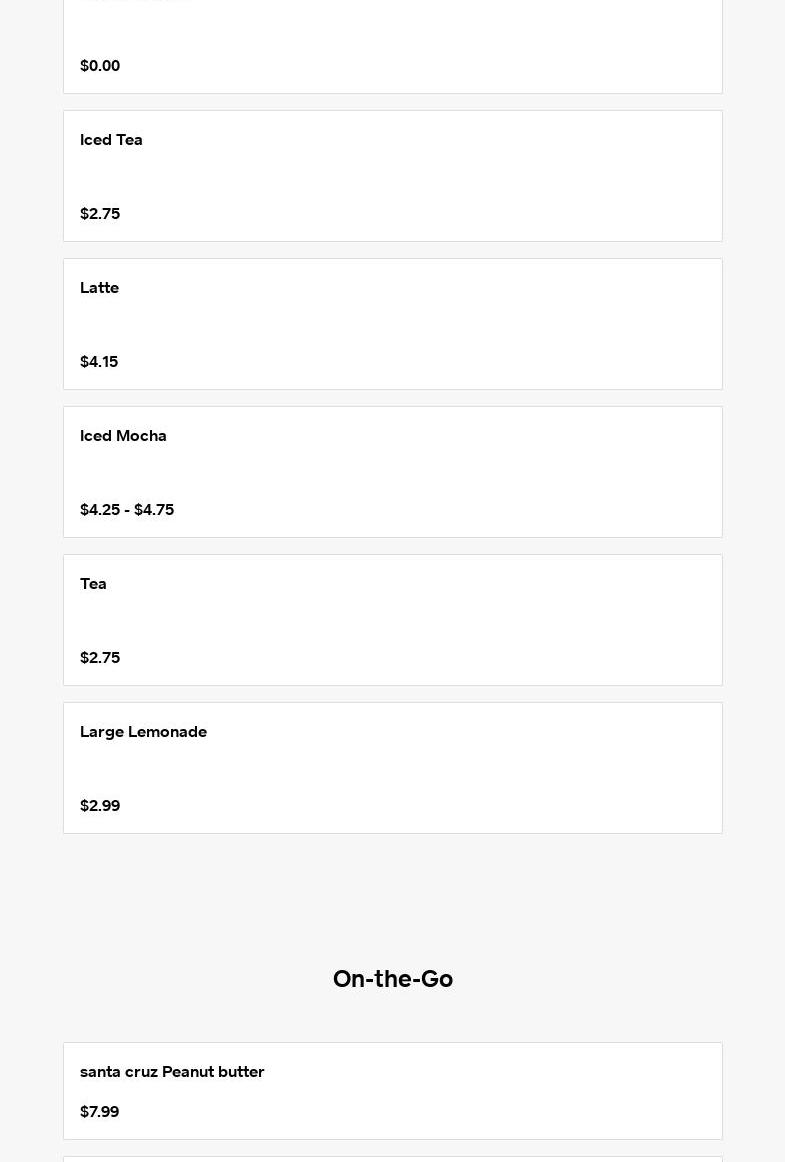Click the $2.99 Large Lemonade price
The width and height of the screenshot is (785, 1162).
click(100, 806)
